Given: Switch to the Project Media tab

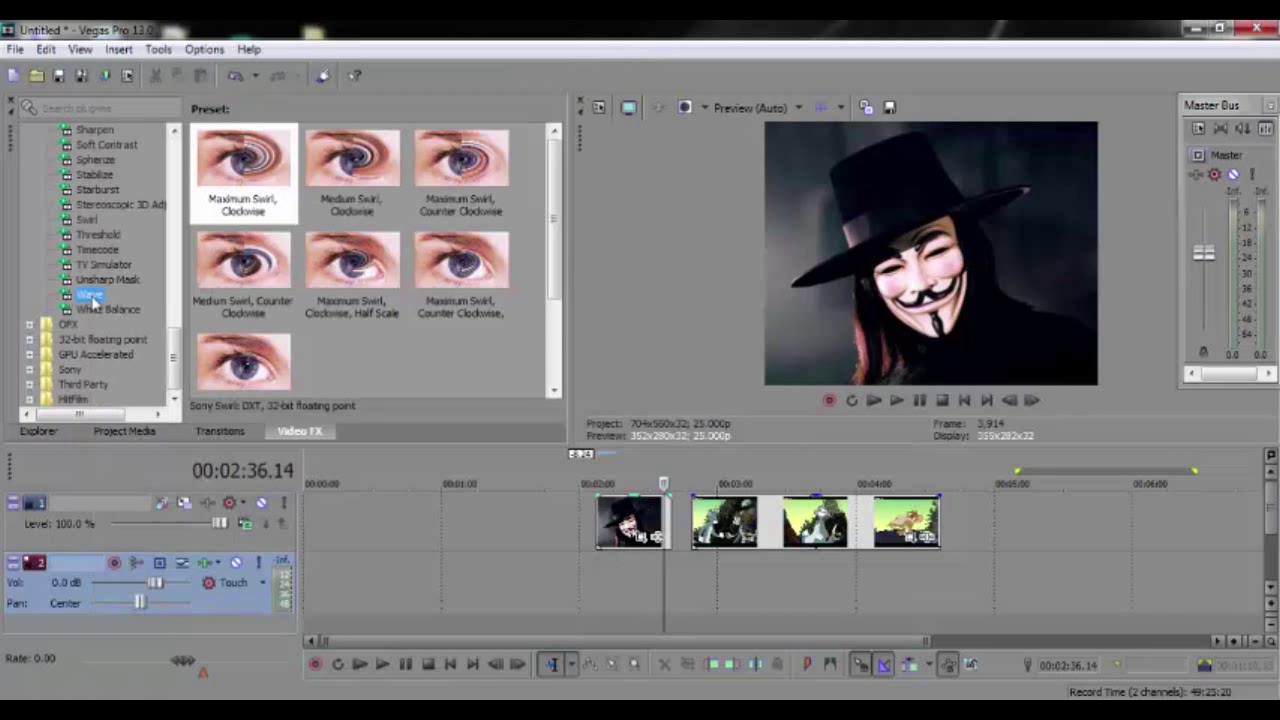Looking at the screenshot, I should pos(125,431).
